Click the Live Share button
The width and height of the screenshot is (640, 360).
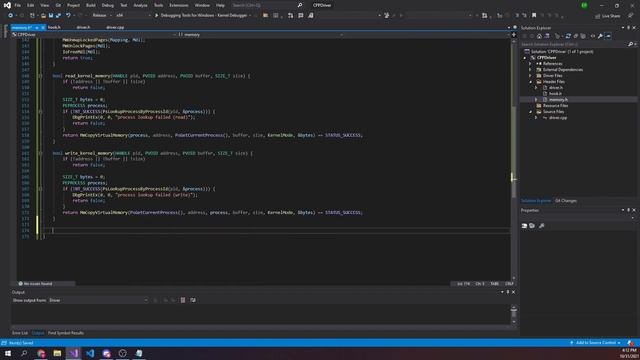coord(607,16)
